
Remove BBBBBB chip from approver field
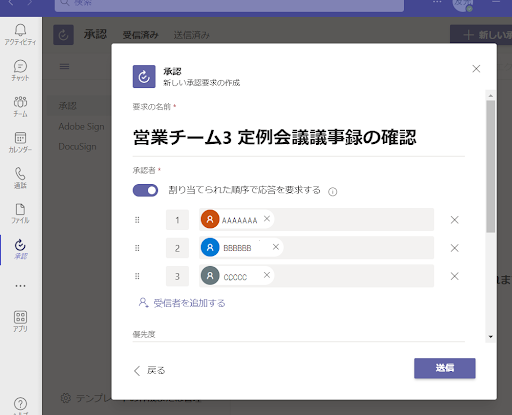[276, 247]
